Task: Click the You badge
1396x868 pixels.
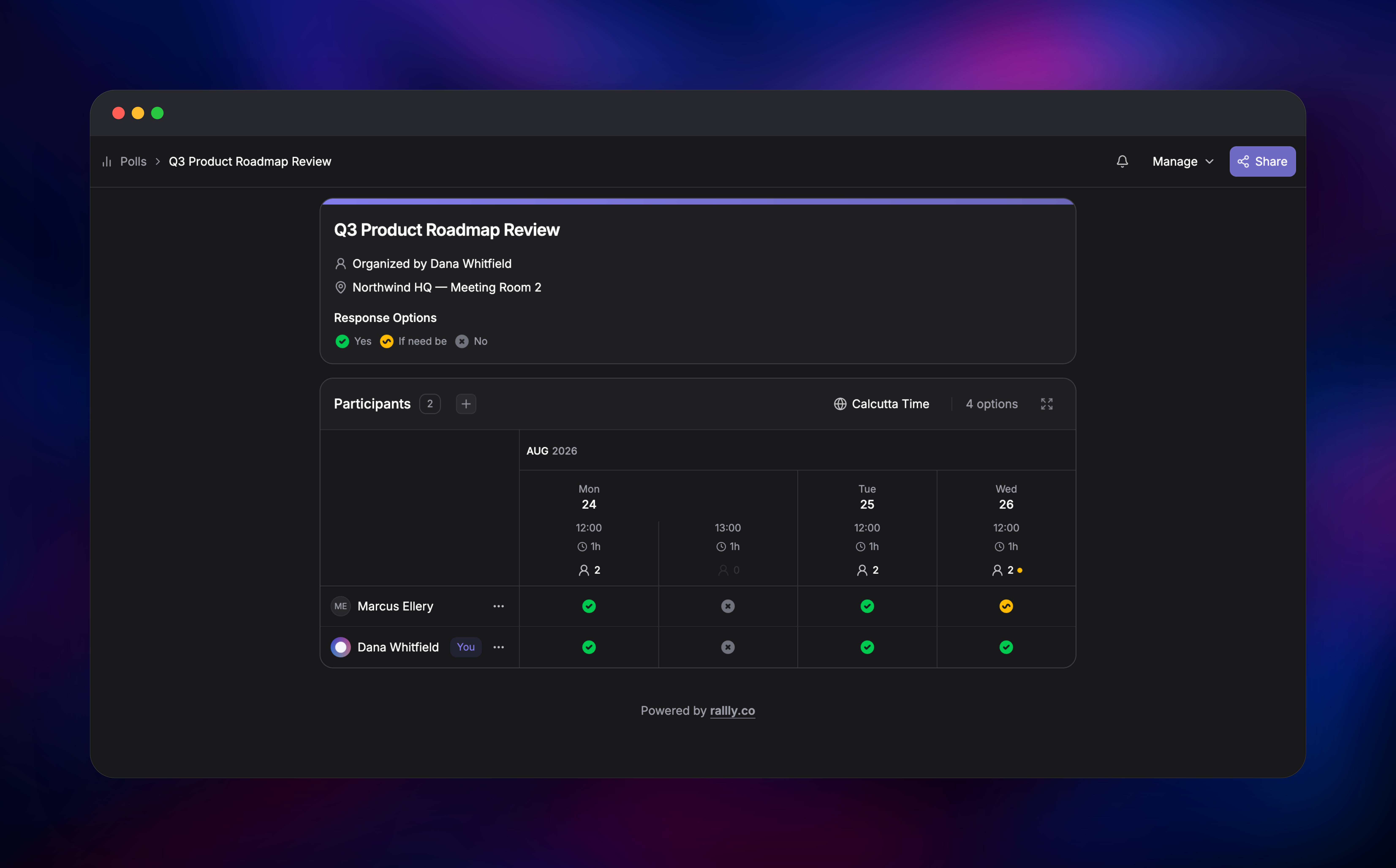Action: (x=466, y=647)
